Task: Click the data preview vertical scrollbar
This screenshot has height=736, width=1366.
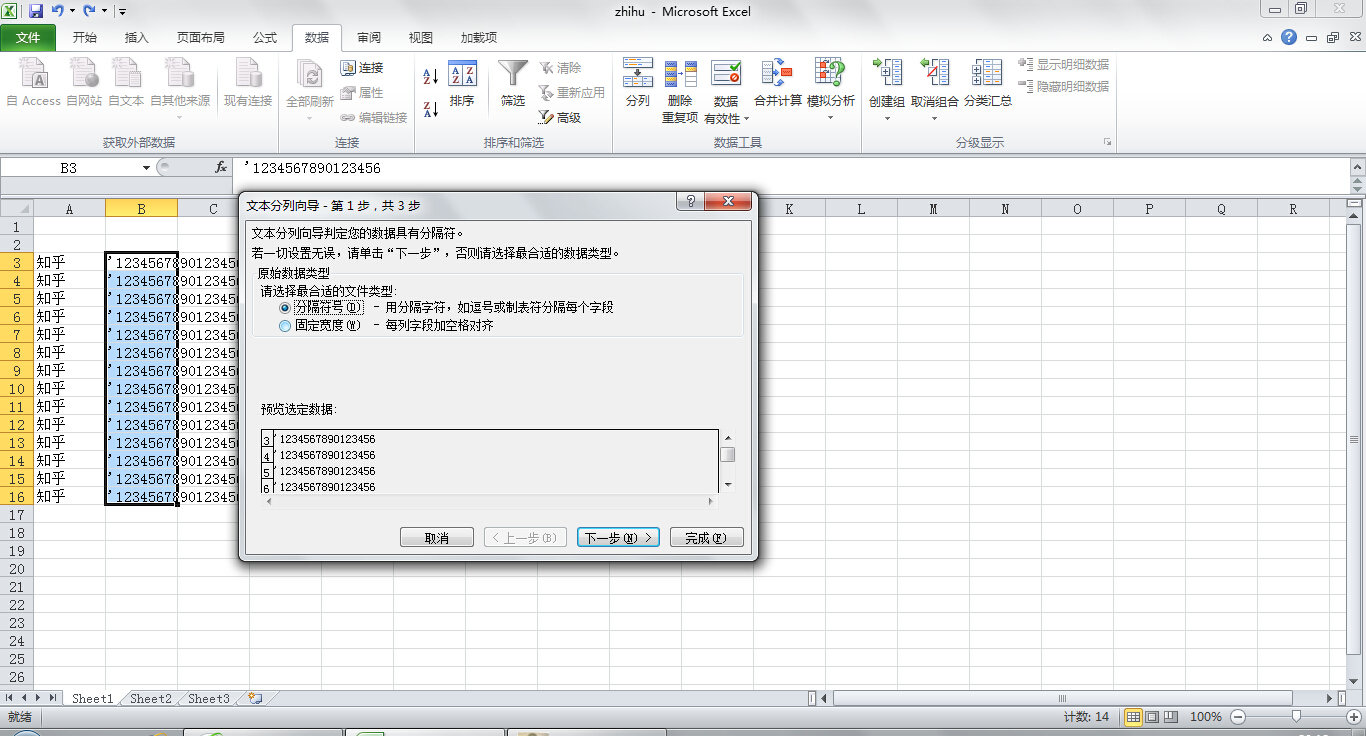Action: click(728, 461)
